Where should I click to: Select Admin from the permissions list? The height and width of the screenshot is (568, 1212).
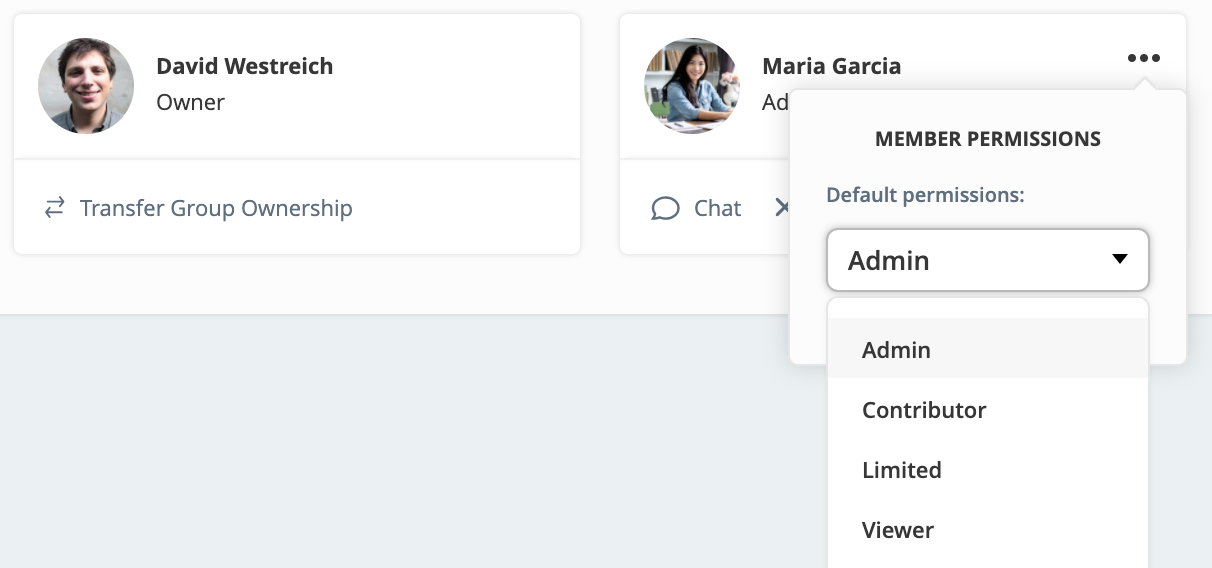point(896,350)
